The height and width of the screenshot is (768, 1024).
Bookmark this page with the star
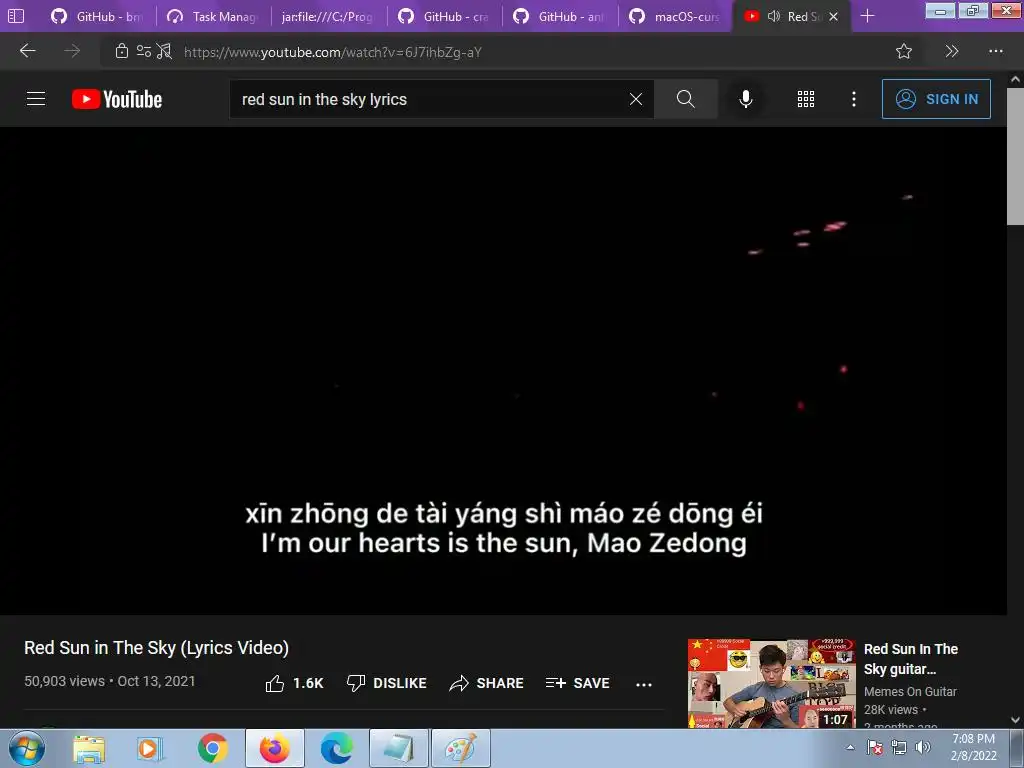pyautogui.click(x=904, y=51)
